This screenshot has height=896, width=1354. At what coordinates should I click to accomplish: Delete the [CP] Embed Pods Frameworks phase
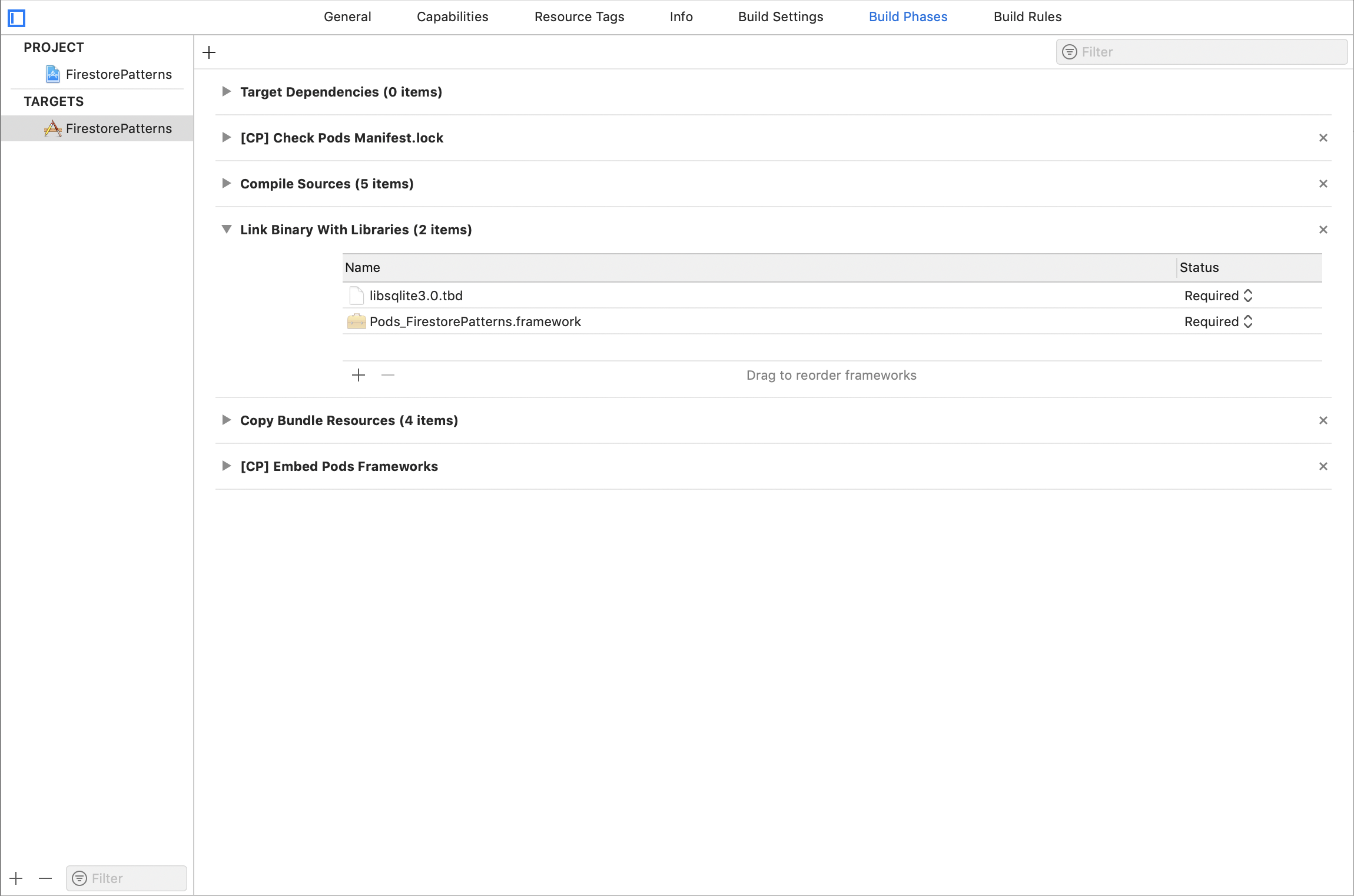click(x=1323, y=466)
